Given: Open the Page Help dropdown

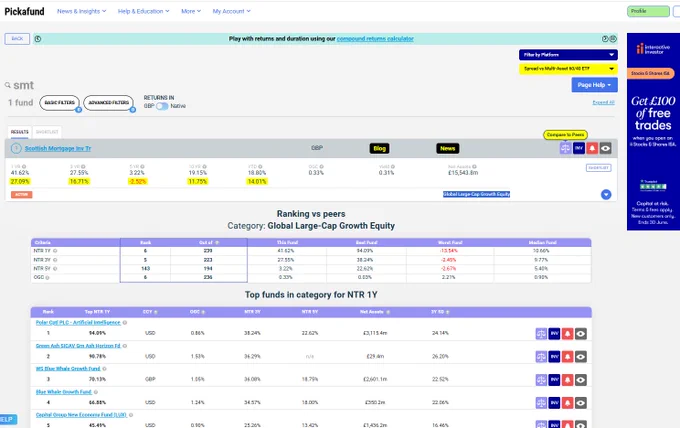Looking at the screenshot, I should click(x=594, y=85).
